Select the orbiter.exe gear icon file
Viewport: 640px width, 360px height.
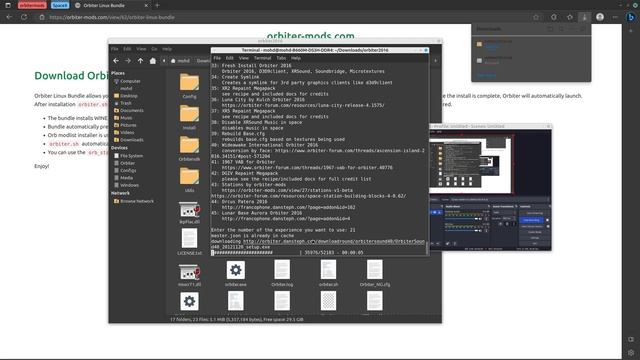point(236,273)
